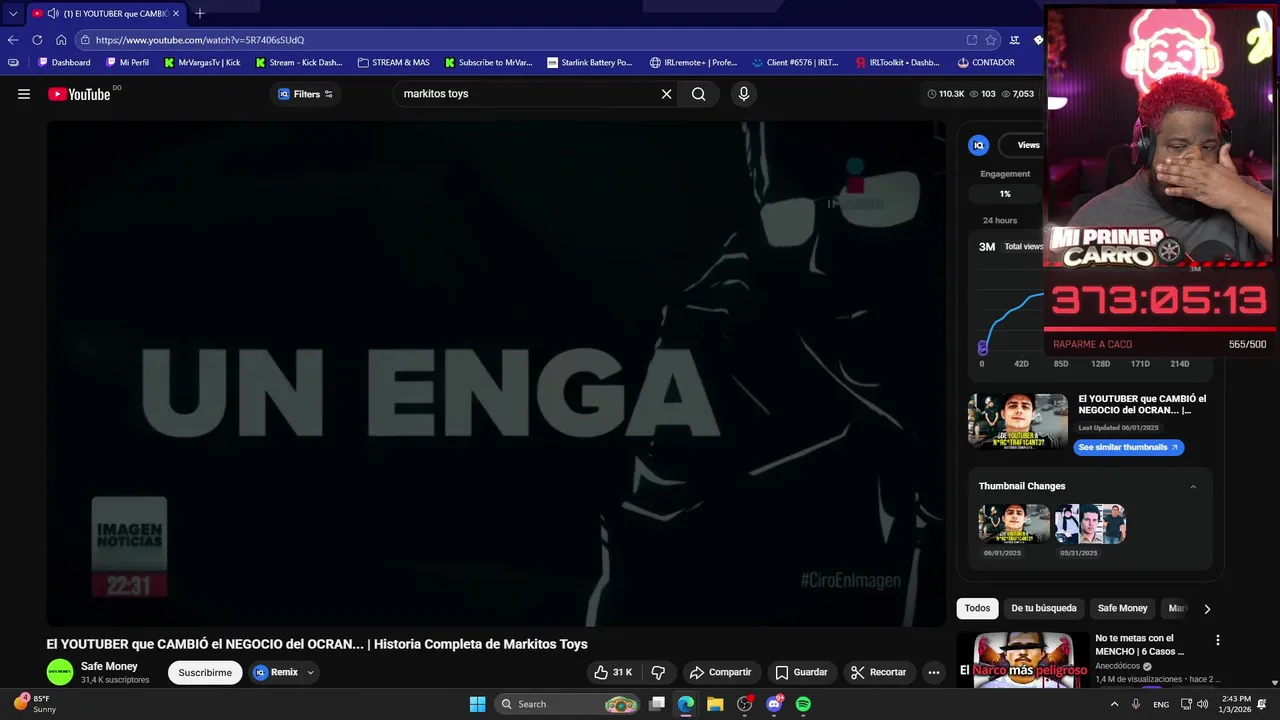Open the Mi Perfil bookmark
The height and width of the screenshot is (720, 1280).
[127, 62]
